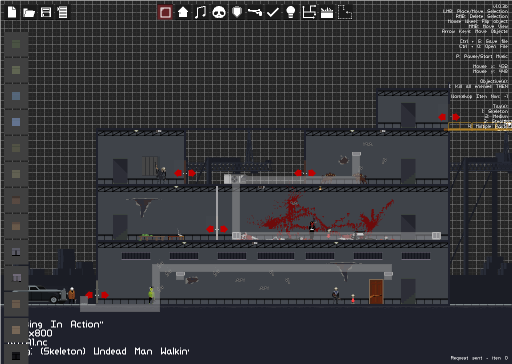Screen dimensions: 512x364
Task: Pick the pistol weapons category
Action: click(x=255, y=12)
